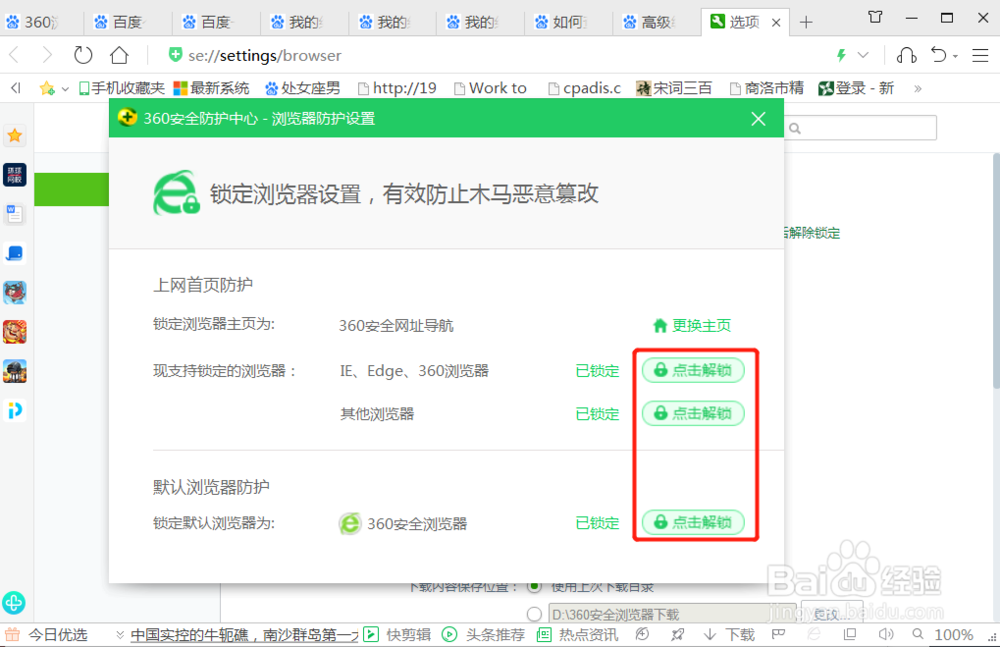The height and width of the screenshot is (647, 1000).
Task: Close the 360 protection settings dialog
Action: (758, 119)
